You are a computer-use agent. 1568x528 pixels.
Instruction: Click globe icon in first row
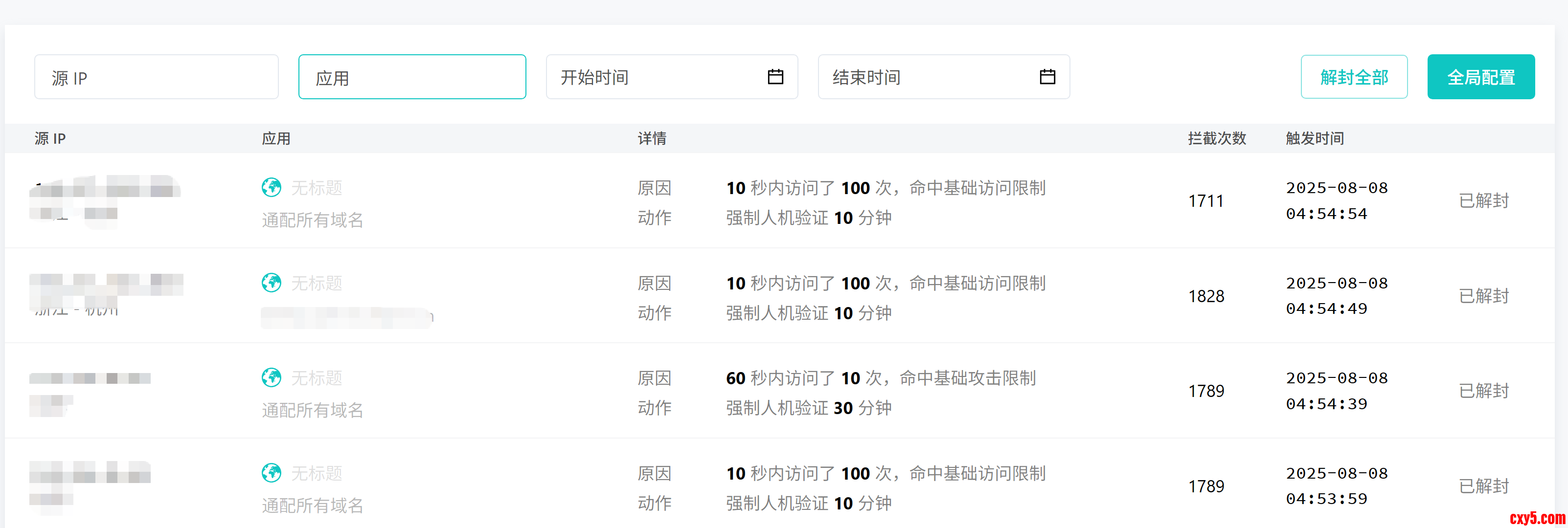coord(272,187)
